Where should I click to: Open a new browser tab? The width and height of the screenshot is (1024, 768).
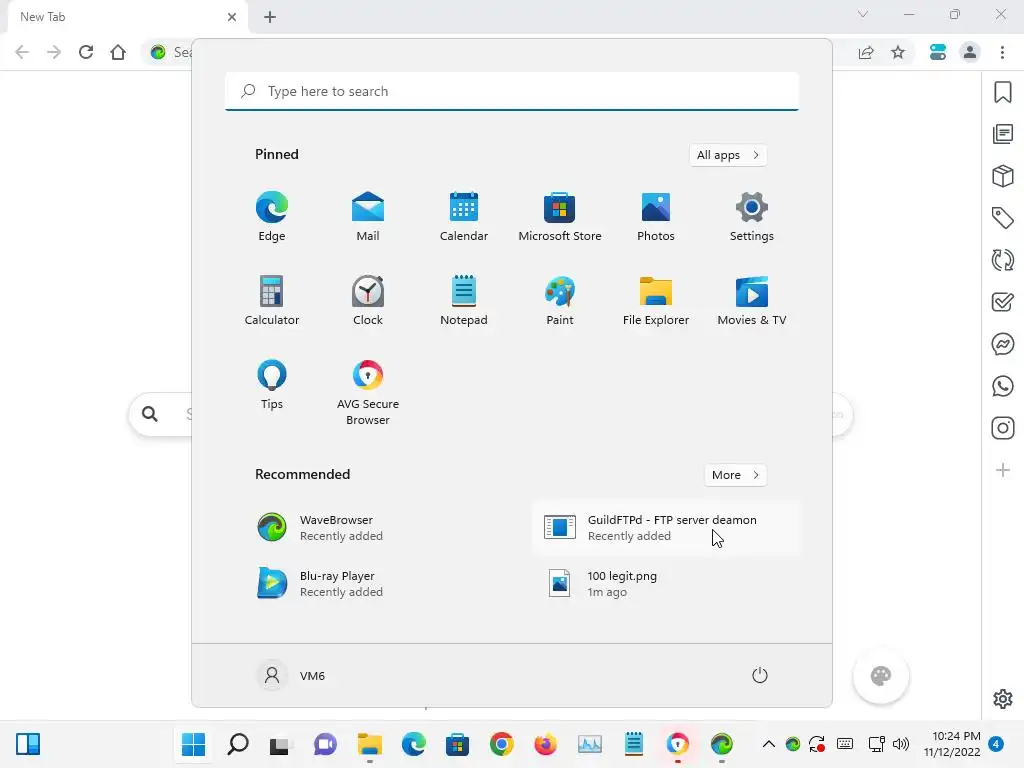(x=270, y=17)
